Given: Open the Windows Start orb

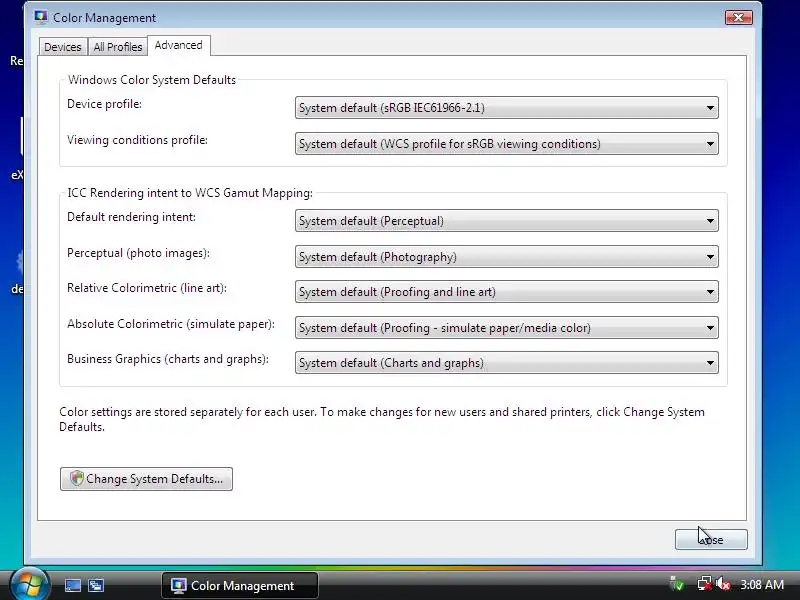Looking at the screenshot, I should tap(30, 585).
